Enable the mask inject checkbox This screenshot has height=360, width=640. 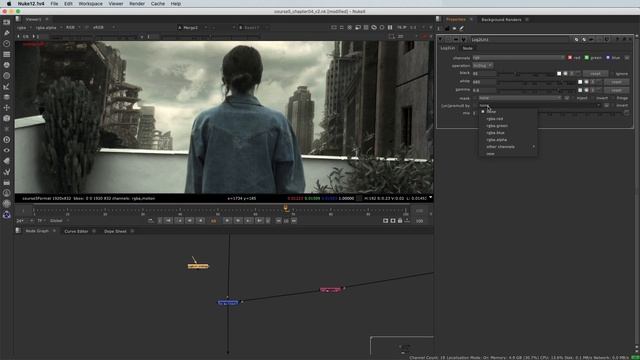point(574,98)
